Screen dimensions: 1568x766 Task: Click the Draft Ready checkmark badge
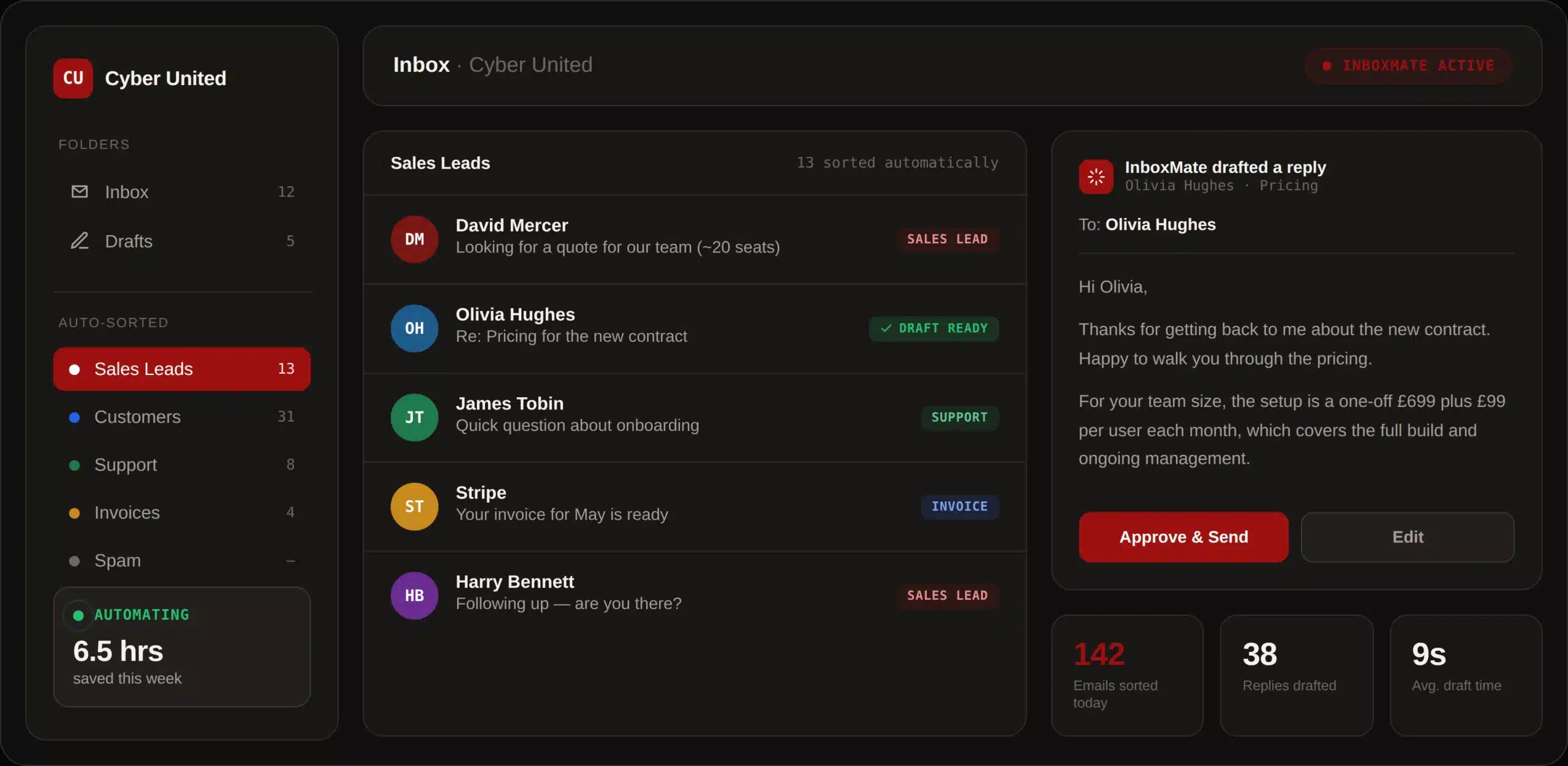tap(934, 328)
